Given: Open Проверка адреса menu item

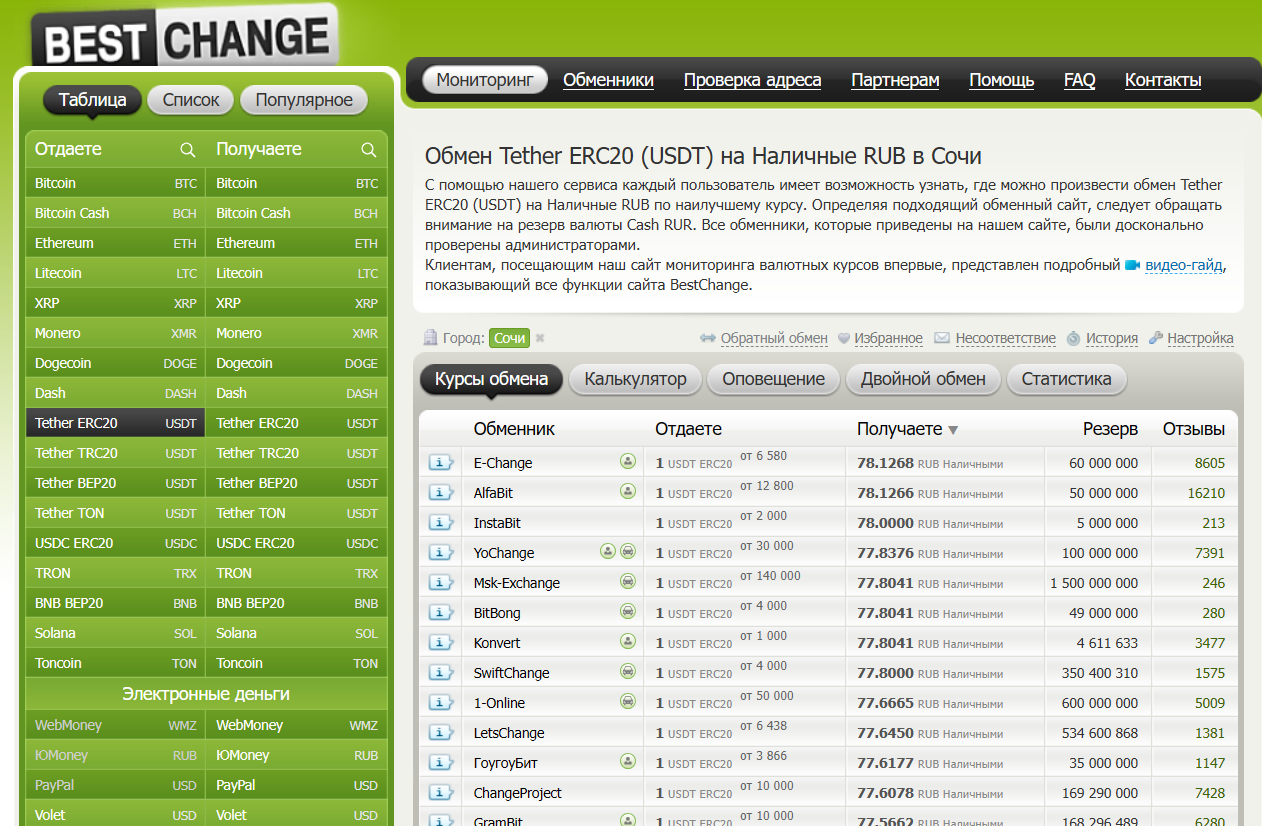Looking at the screenshot, I should 752,81.
